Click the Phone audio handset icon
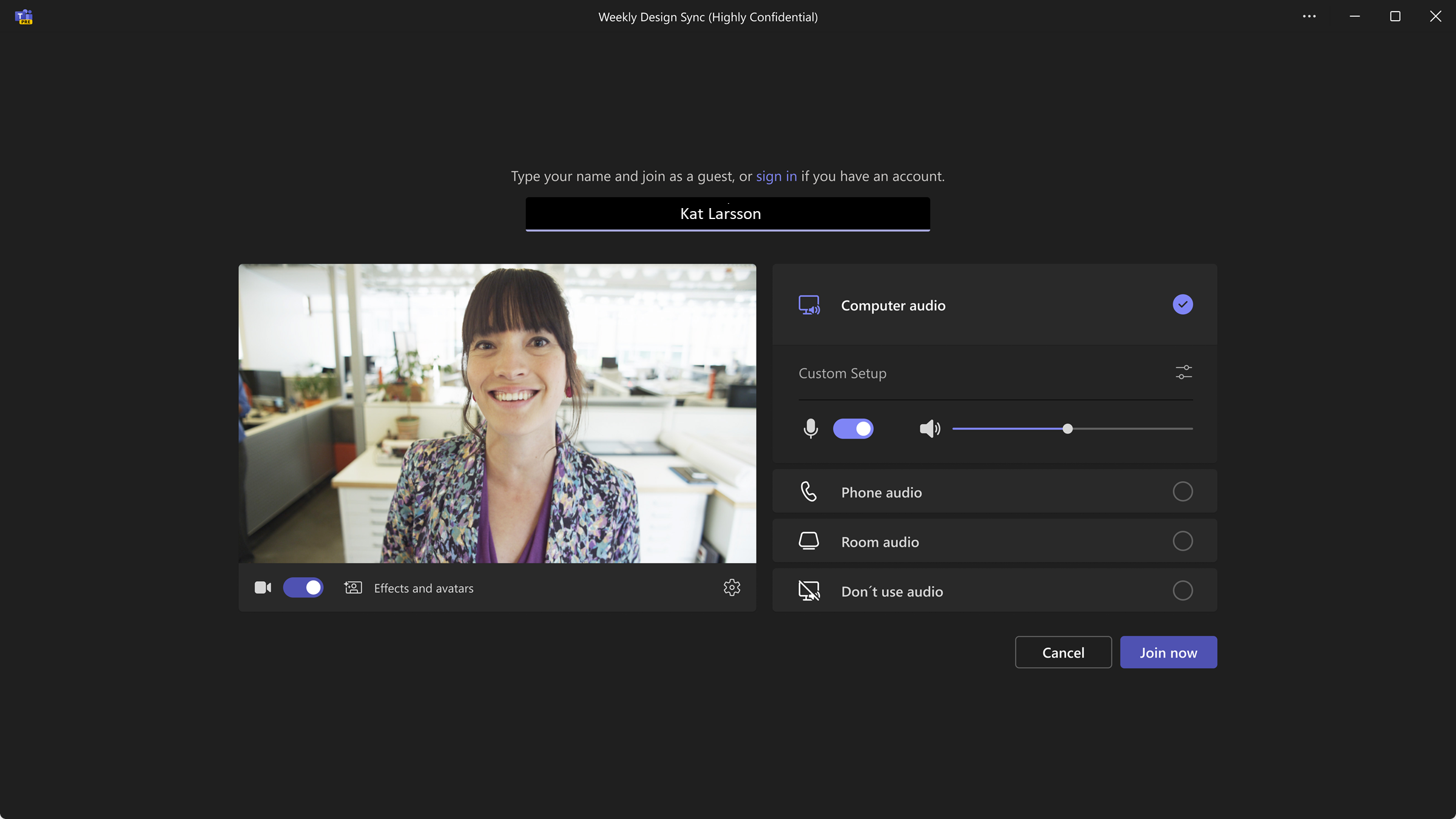 pos(809,491)
